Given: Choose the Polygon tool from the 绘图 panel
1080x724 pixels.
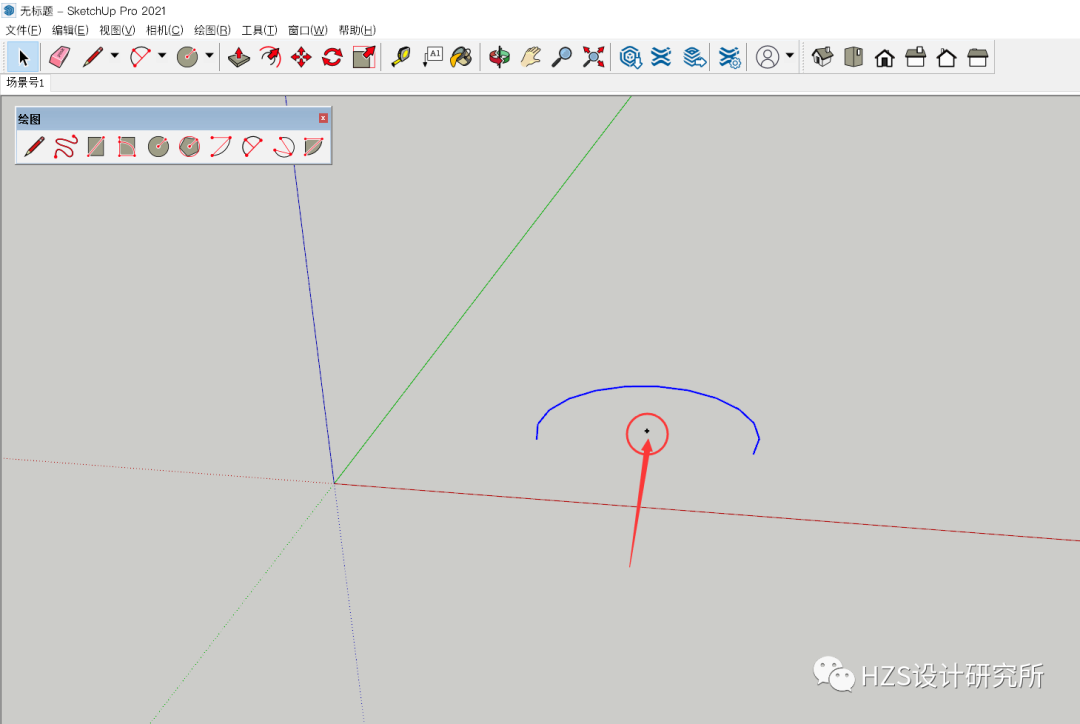Looking at the screenshot, I should coord(189,147).
